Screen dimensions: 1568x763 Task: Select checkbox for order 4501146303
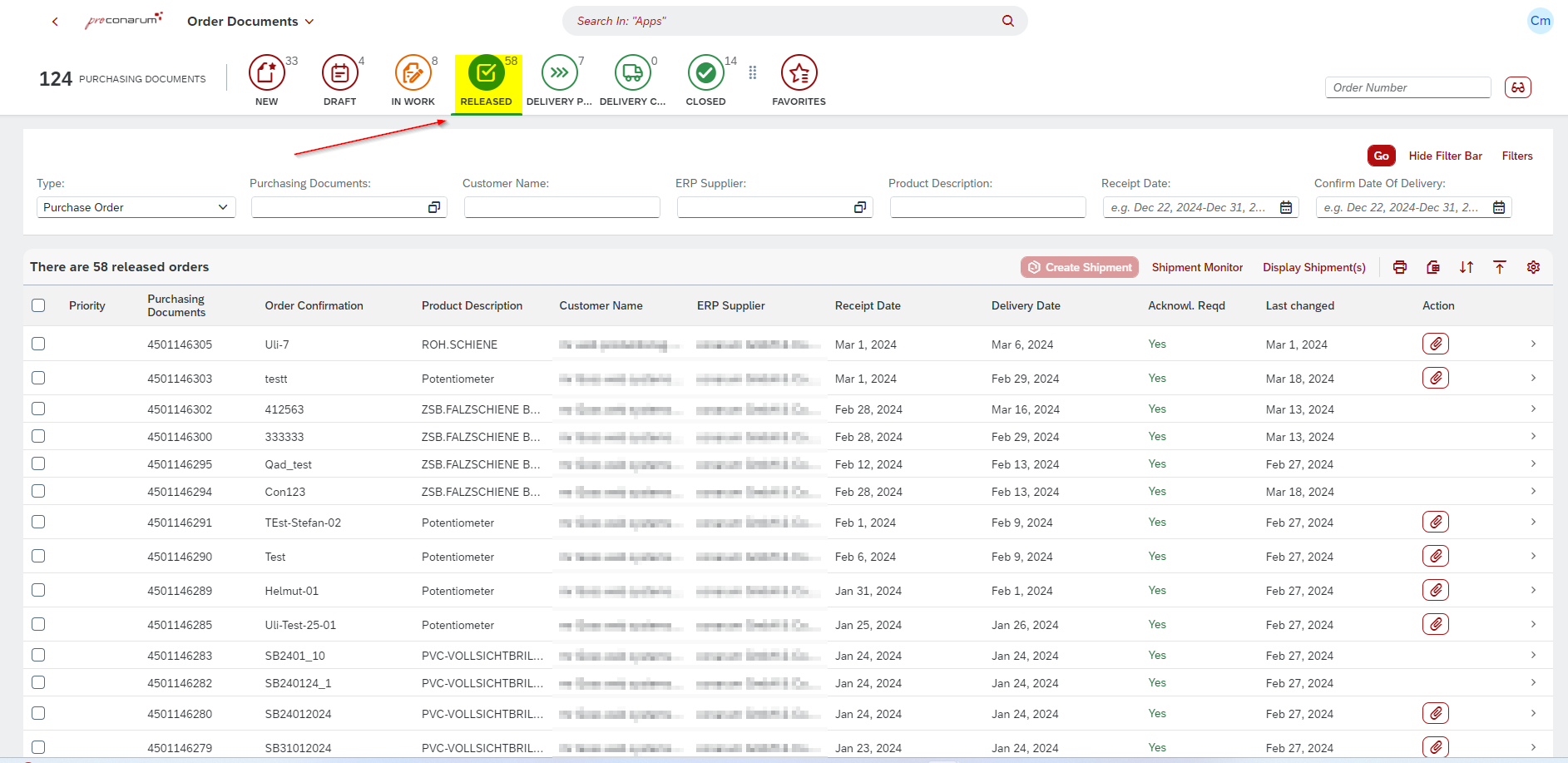[38, 378]
